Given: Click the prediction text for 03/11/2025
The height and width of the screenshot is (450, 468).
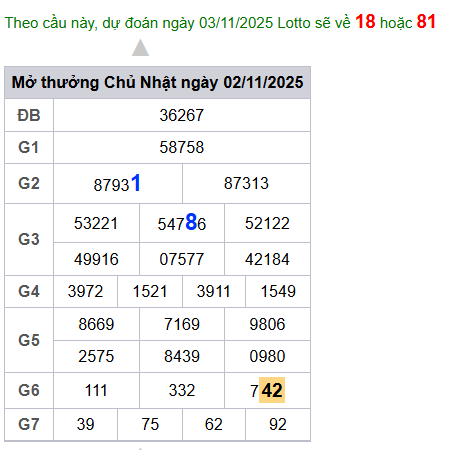Looking at the screenshot, I should (220, 22).
